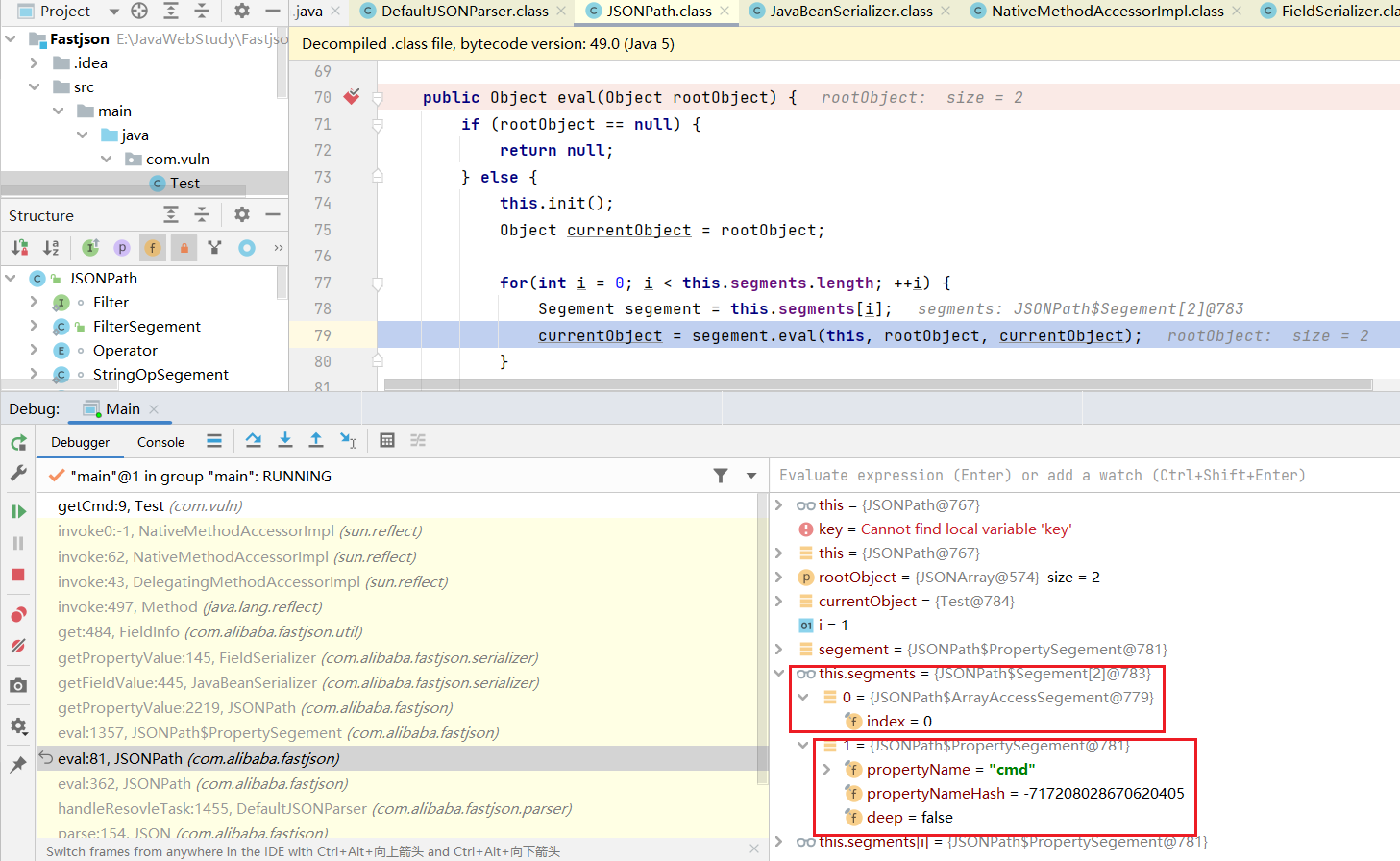Image resolution: width=1400 pixels, height=861 pixels.
Task: Open Console tab in debugger
Action: (160, 442)
